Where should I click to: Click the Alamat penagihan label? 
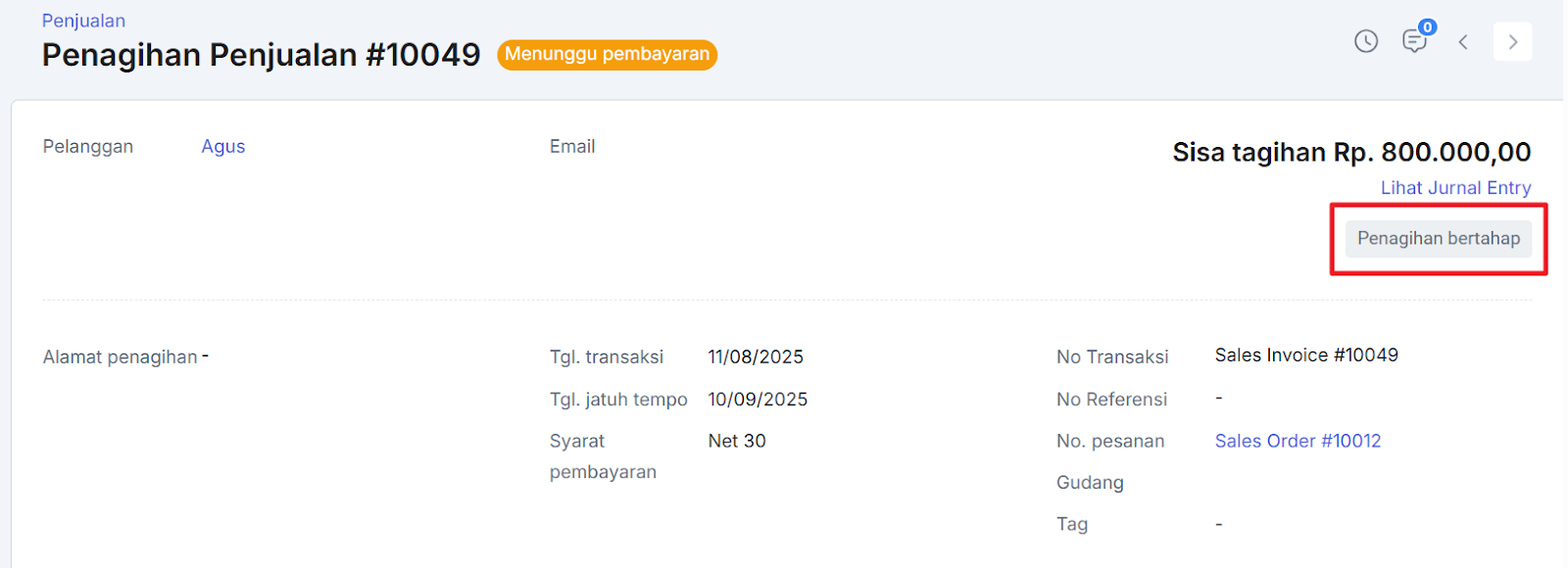[x=120, y=357]
